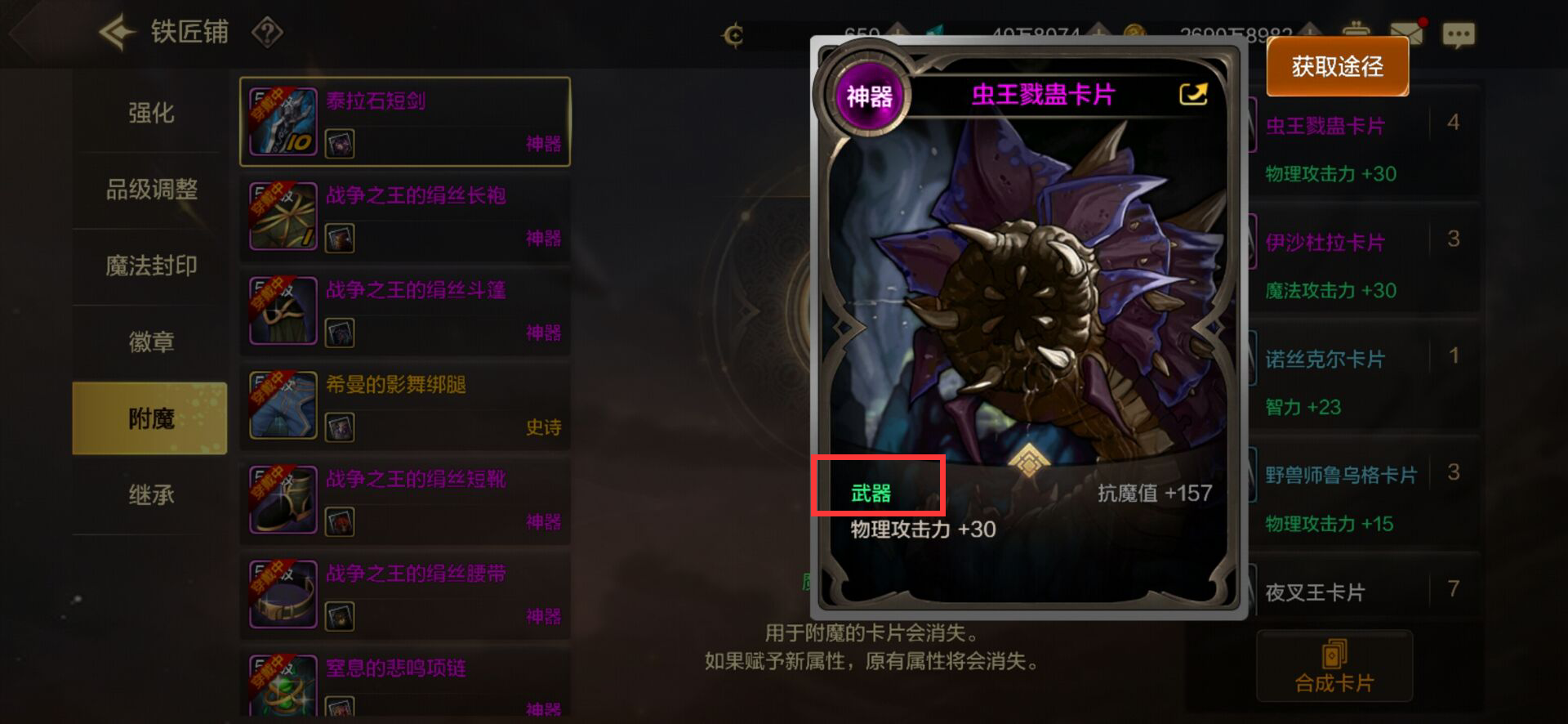Click the 泰拉石短剑 equipment icon
This screenshot has width=1568, height=724.
coord(283,122)
